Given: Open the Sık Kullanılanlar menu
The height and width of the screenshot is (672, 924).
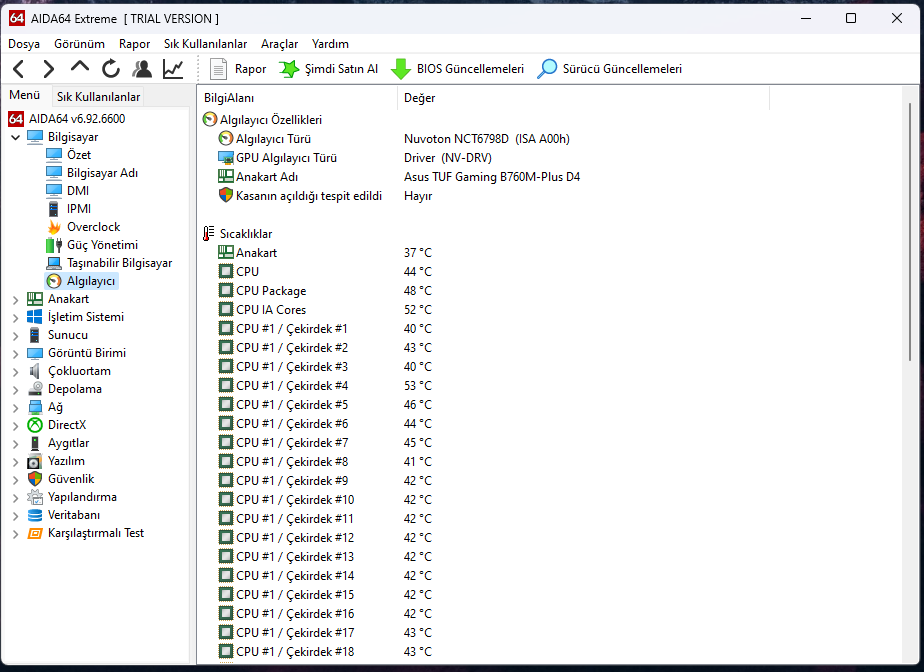Looking at the screenshot, I should pyautogui.click(x=206, y=44).
